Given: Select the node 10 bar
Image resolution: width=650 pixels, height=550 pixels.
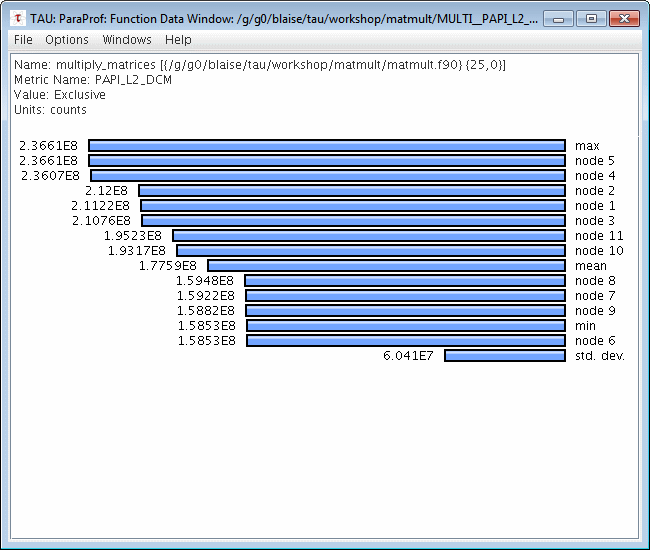Looking at the screenshot, I should (x=371, y=251).
